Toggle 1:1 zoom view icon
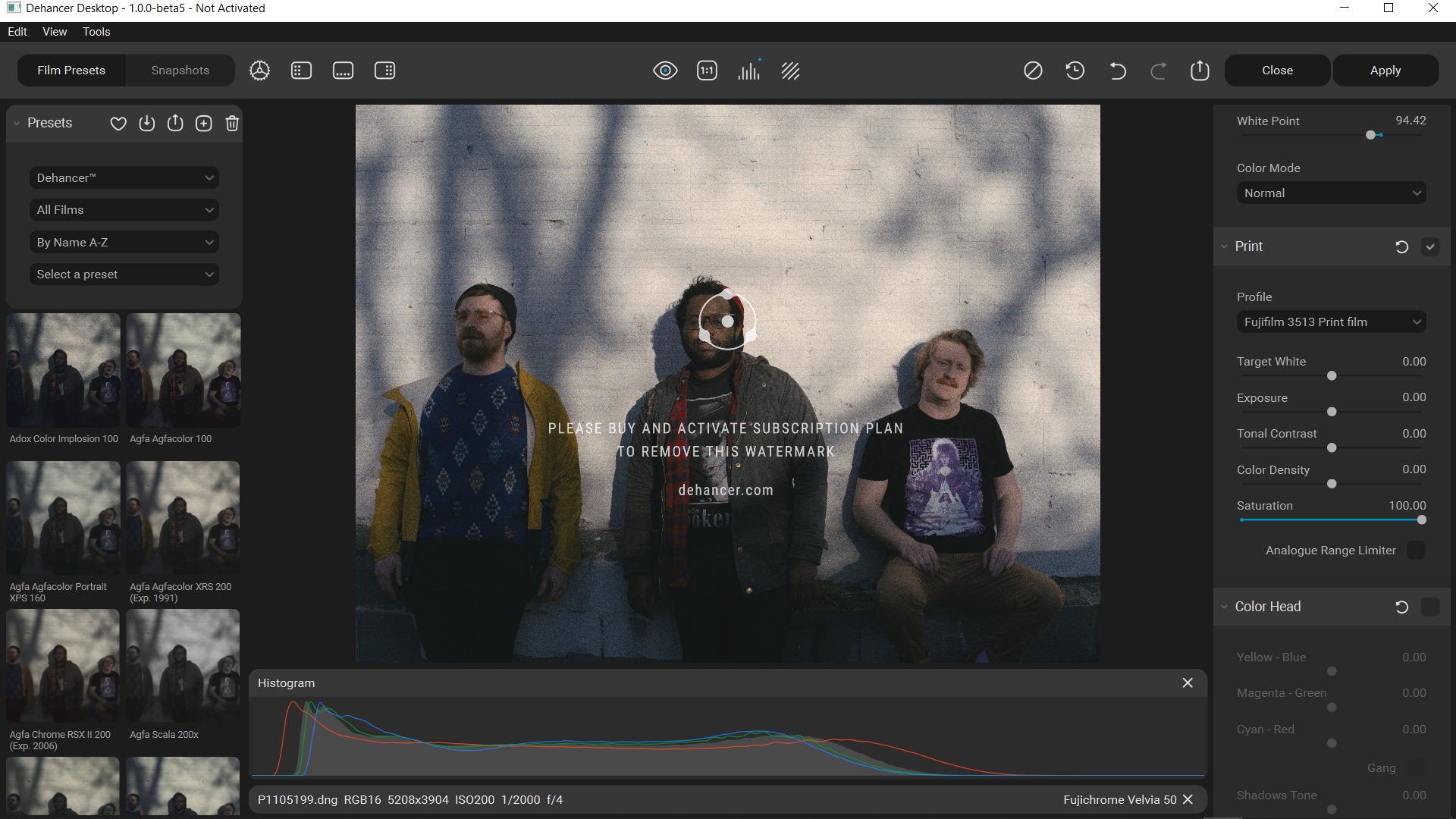The width and height of the screenshot is (1456, 819). coord(707,71)
